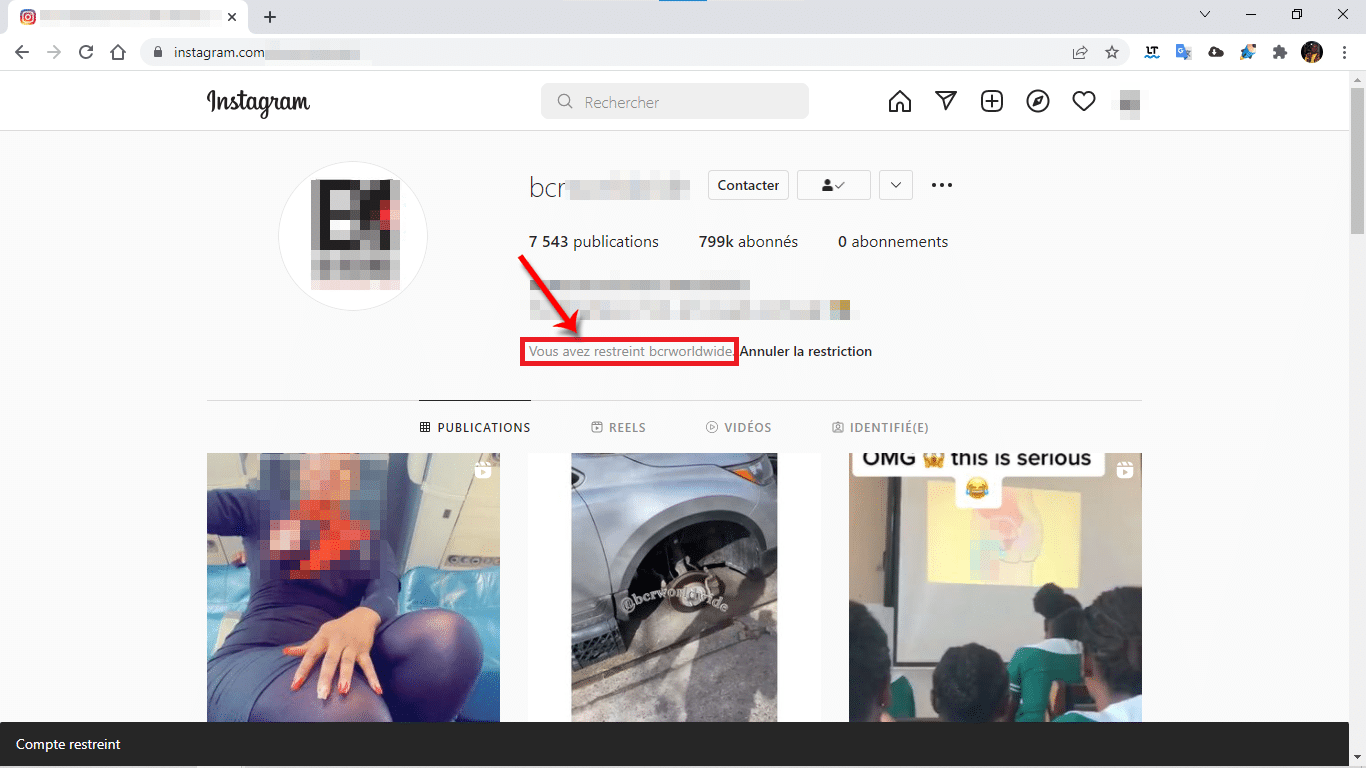Open the tab search chevron
Image resolution: width=1366 pixels, height=768 pixels.
(1205, 14)
